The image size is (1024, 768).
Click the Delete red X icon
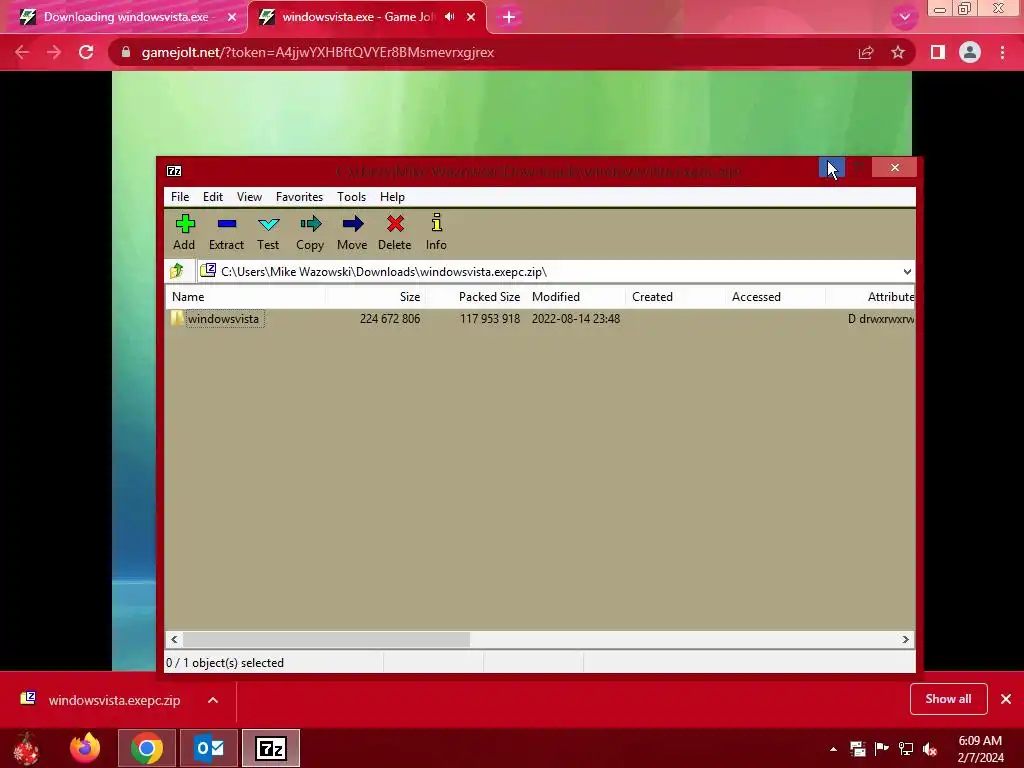click(x=394, y=232)
